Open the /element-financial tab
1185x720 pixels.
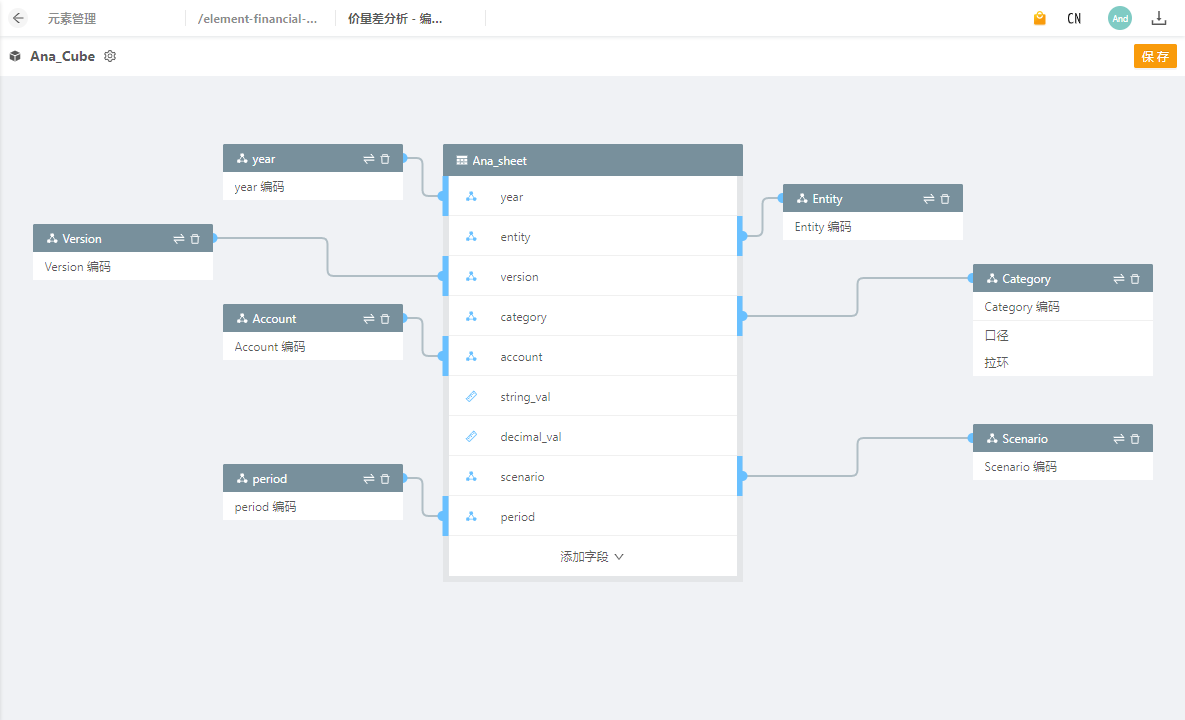point(259,18)
